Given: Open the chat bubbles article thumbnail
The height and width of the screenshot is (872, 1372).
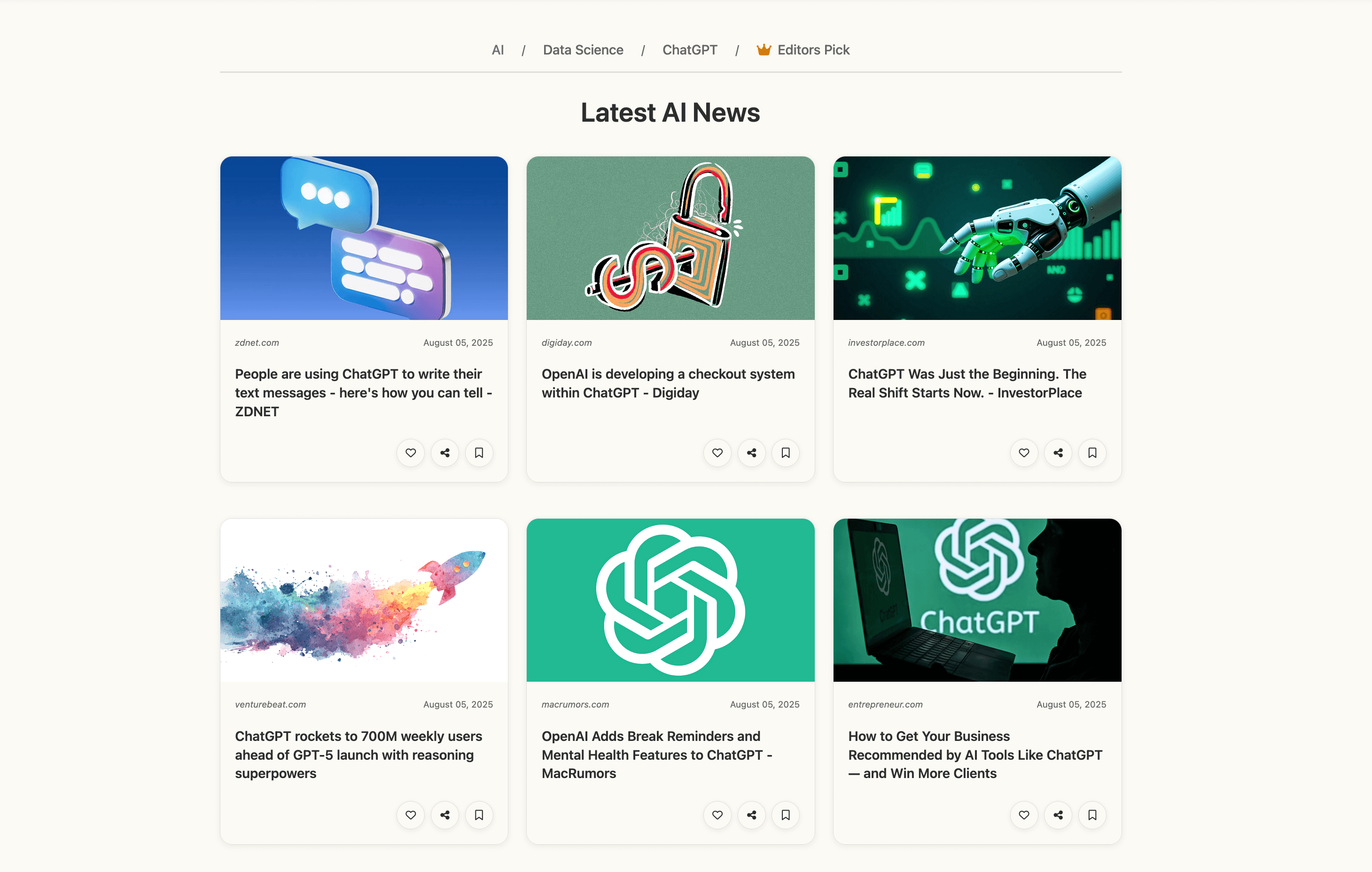Looking at the screenshot, I should (x=364, y=238).
